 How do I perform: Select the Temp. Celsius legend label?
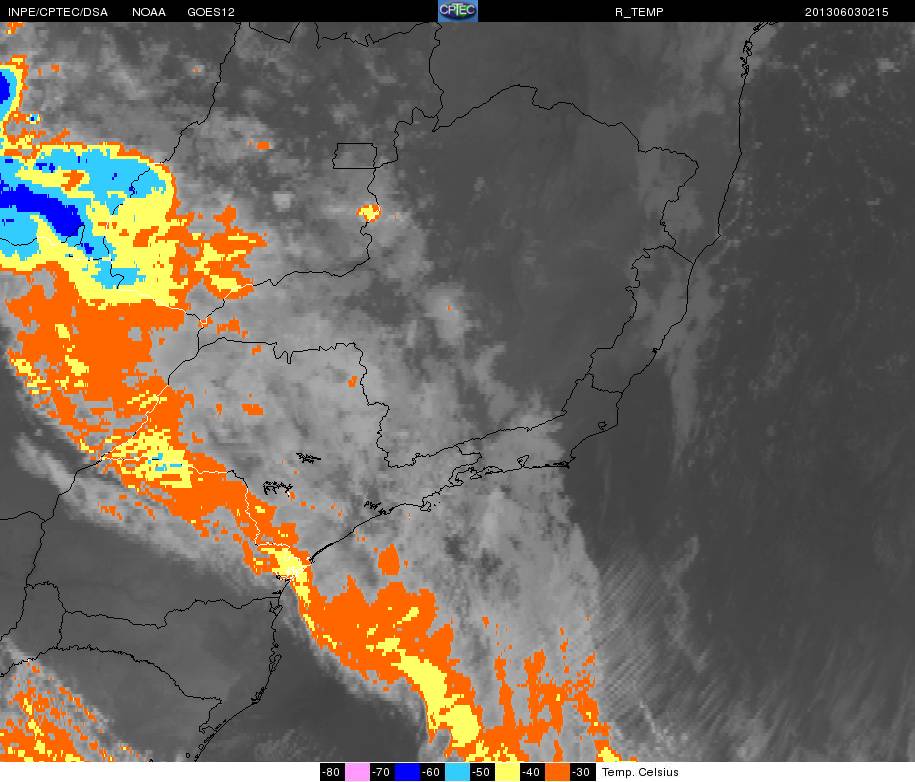[x=640, y=772]
